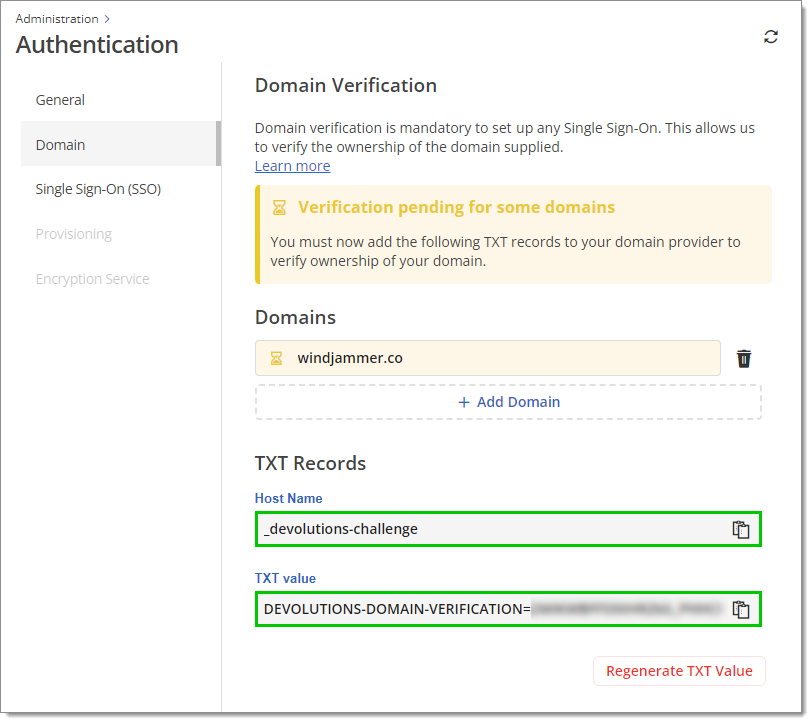812x723 pixels.
Task: Click the Add Domain button
Action: (x=508, y=402)
